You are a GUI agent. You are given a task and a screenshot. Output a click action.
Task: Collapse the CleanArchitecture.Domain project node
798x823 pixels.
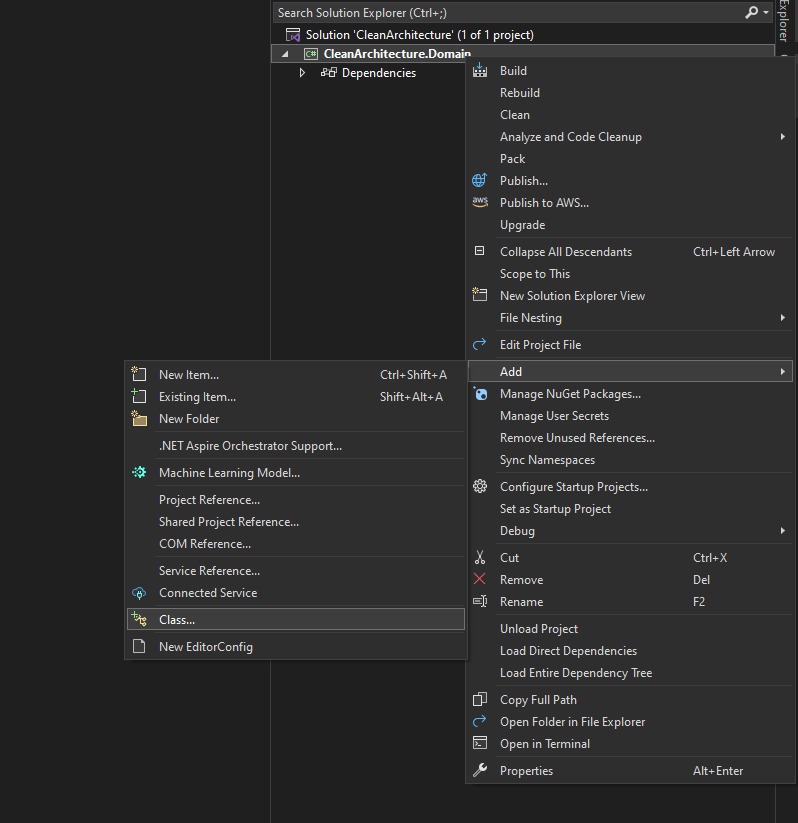click(283, 53)
